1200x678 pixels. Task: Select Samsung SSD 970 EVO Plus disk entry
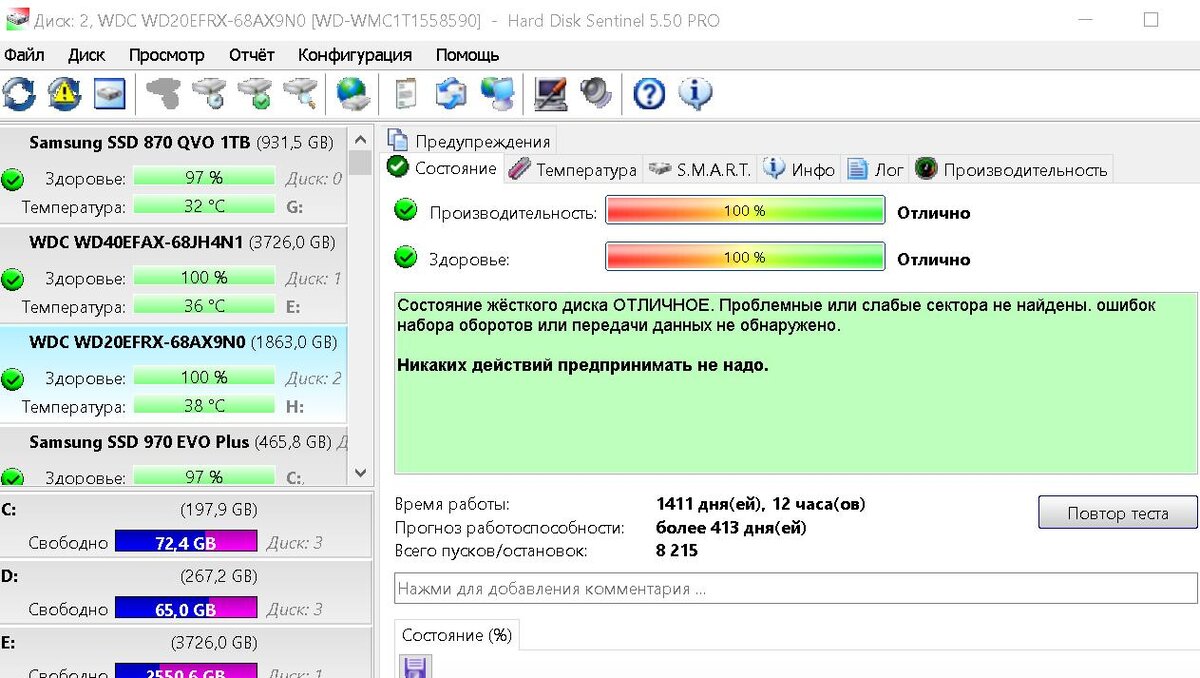coord(174,455)
